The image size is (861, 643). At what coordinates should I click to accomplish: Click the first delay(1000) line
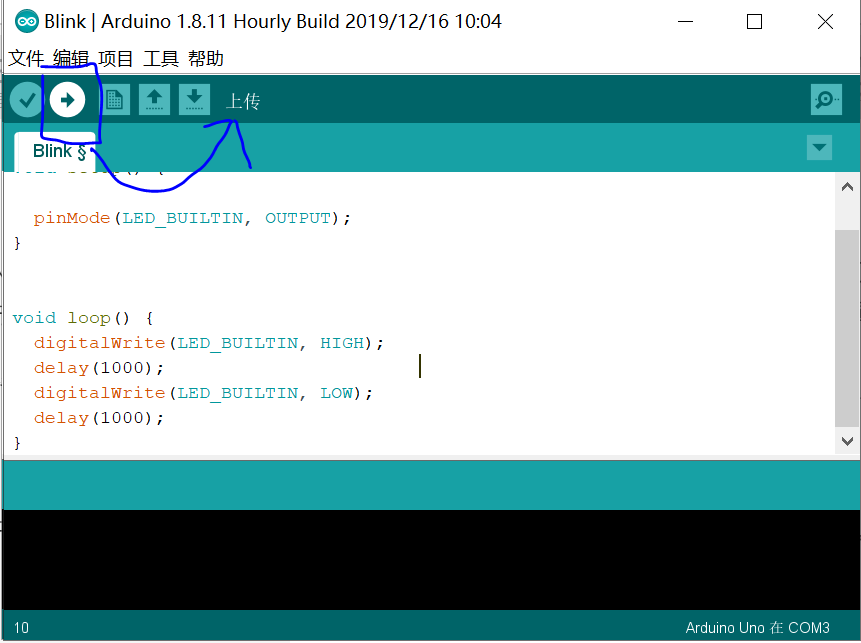coord(99,368)
